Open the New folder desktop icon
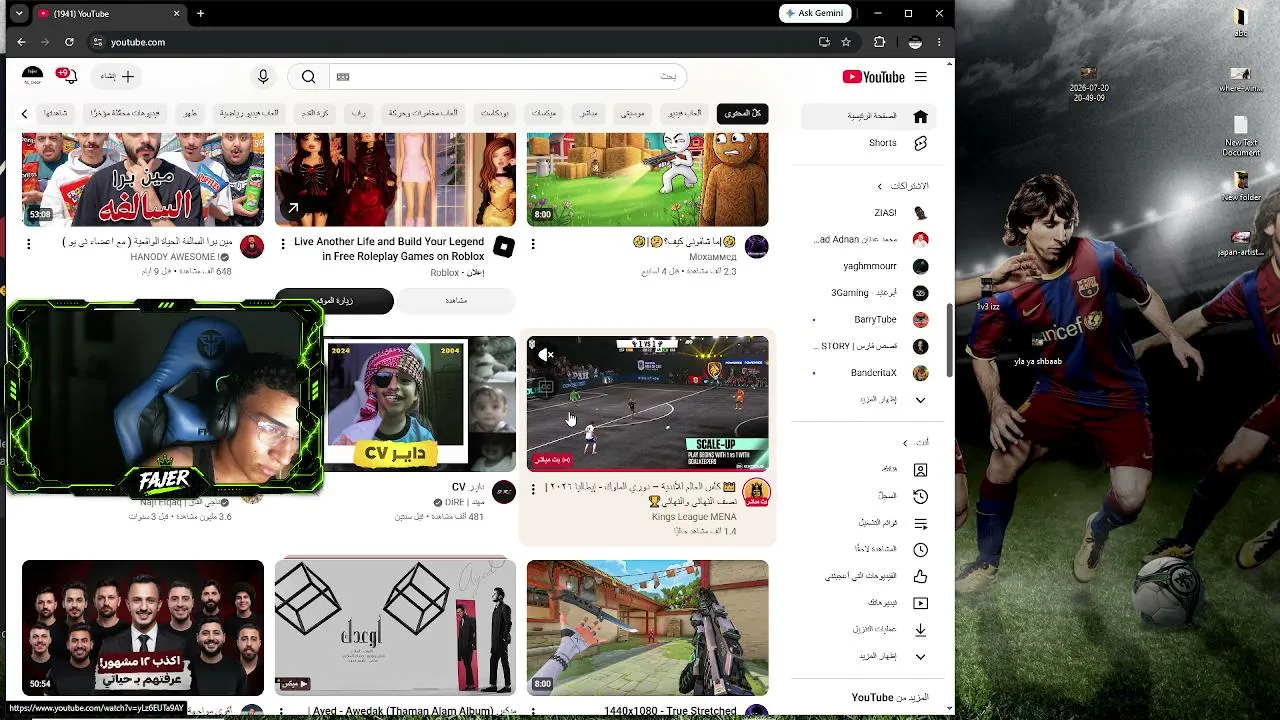 (1242, 187)
